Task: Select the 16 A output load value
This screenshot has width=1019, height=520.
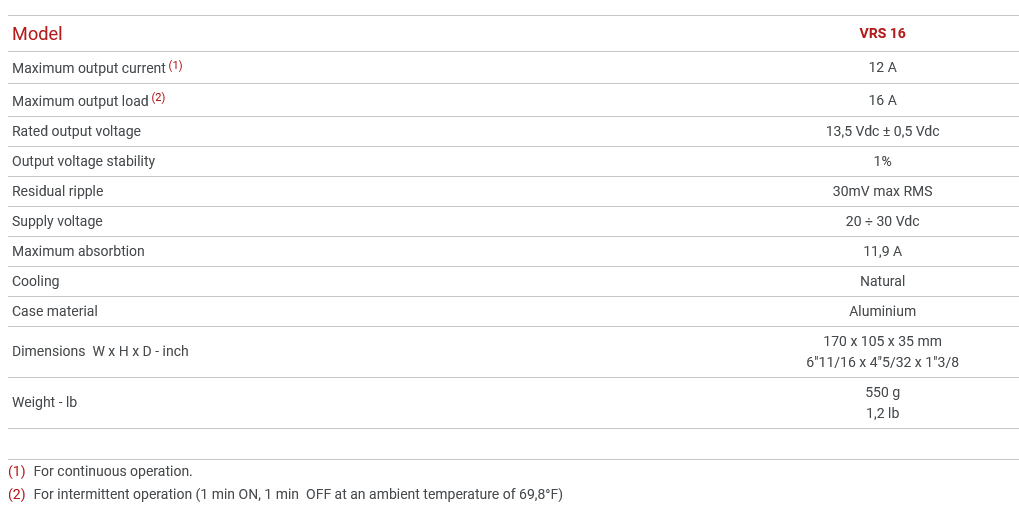Action: pos(882,100)
